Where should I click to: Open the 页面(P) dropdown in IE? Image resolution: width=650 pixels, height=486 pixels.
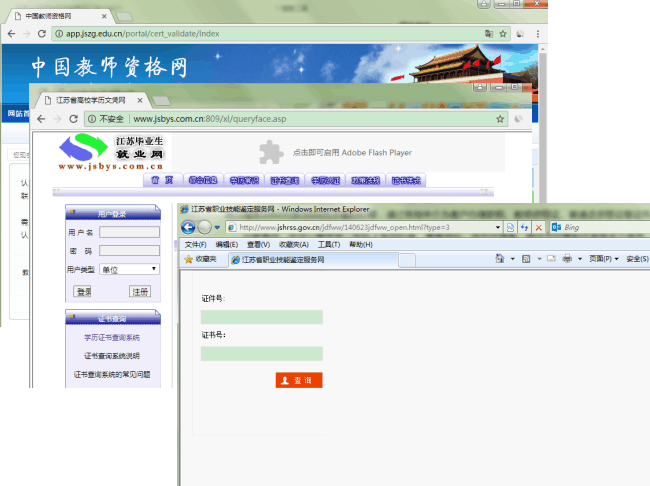[604, 259]
